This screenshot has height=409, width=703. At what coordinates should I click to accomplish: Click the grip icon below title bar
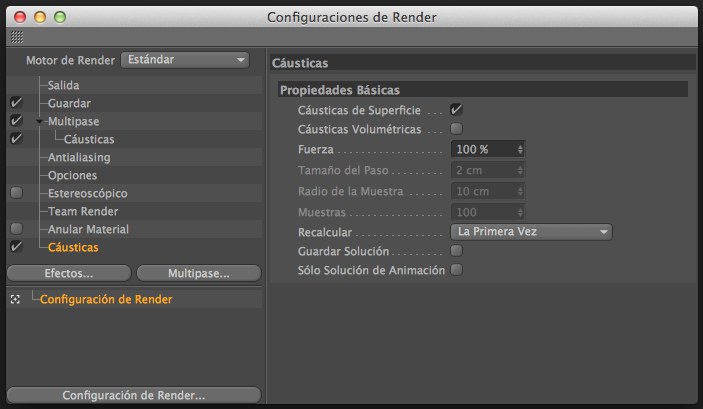tap(16, 35)
